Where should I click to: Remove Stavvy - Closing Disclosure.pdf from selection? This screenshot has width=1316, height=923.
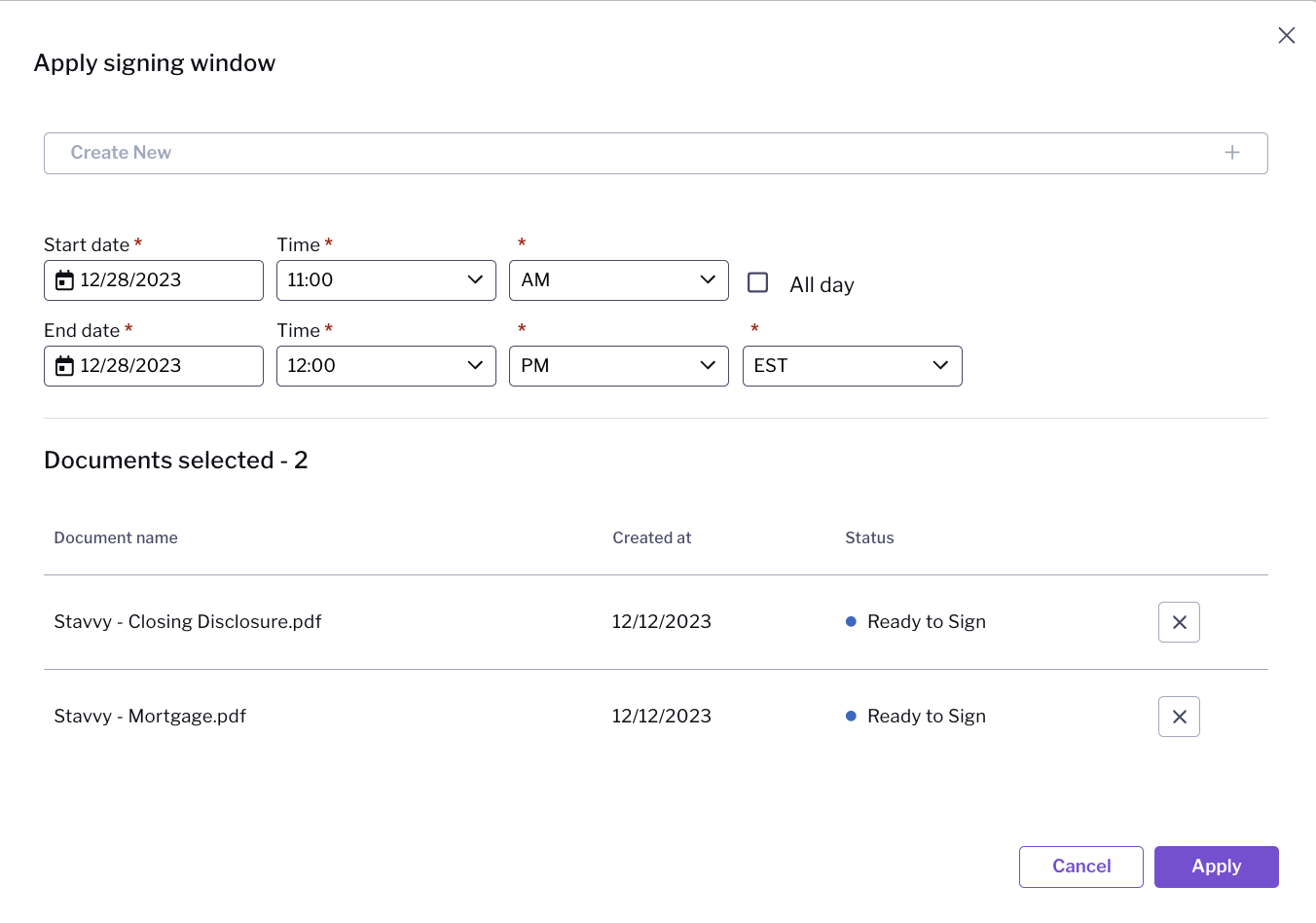[x=1179, y=621]
